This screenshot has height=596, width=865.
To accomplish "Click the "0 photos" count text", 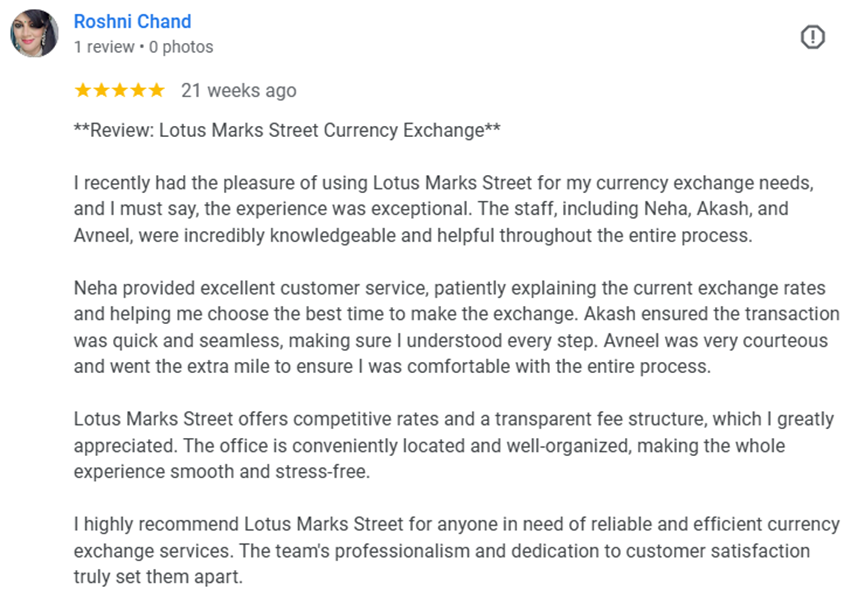I will (x=181, y=47).
